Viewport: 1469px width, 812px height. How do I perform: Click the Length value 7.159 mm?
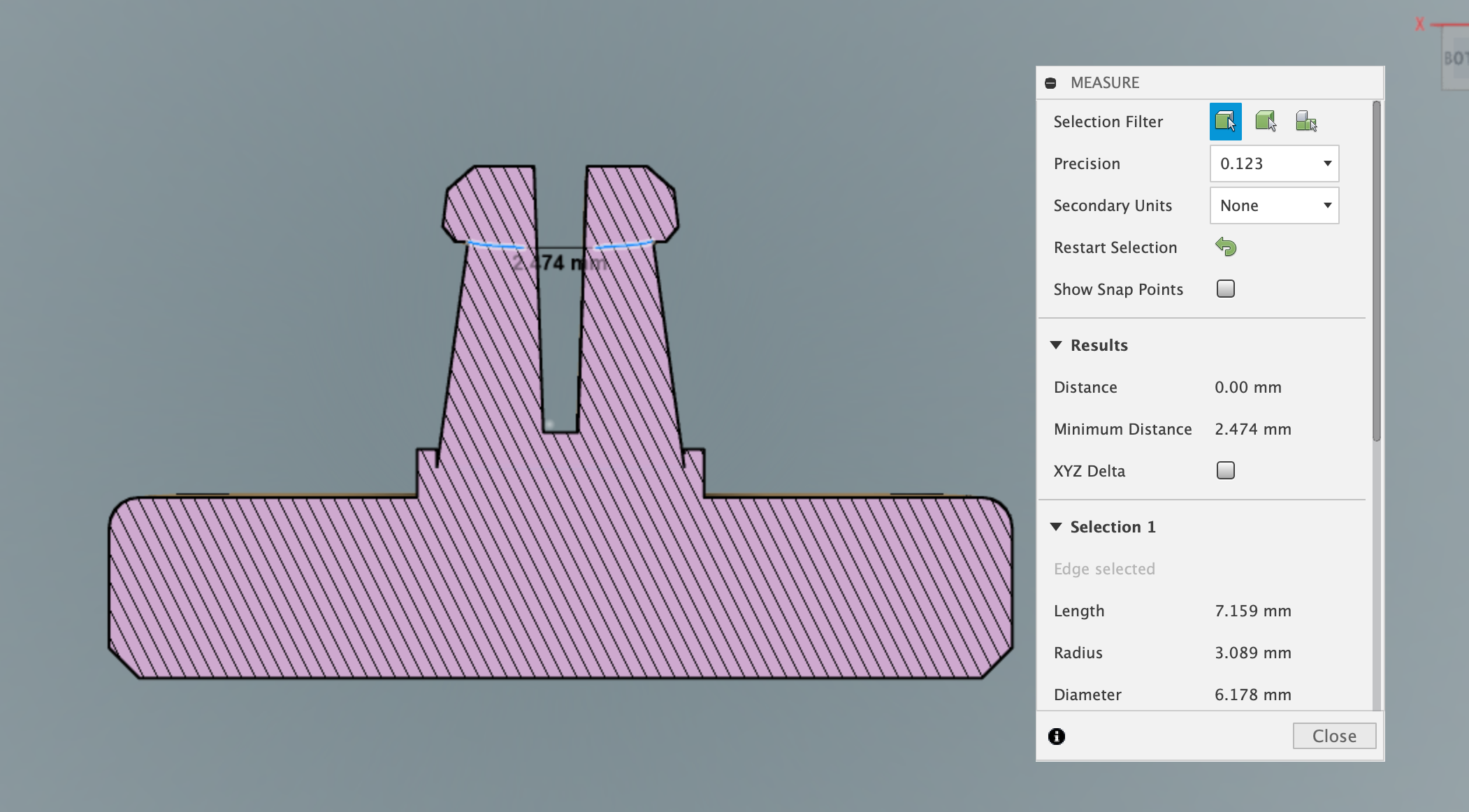(x=1253, y=611)
